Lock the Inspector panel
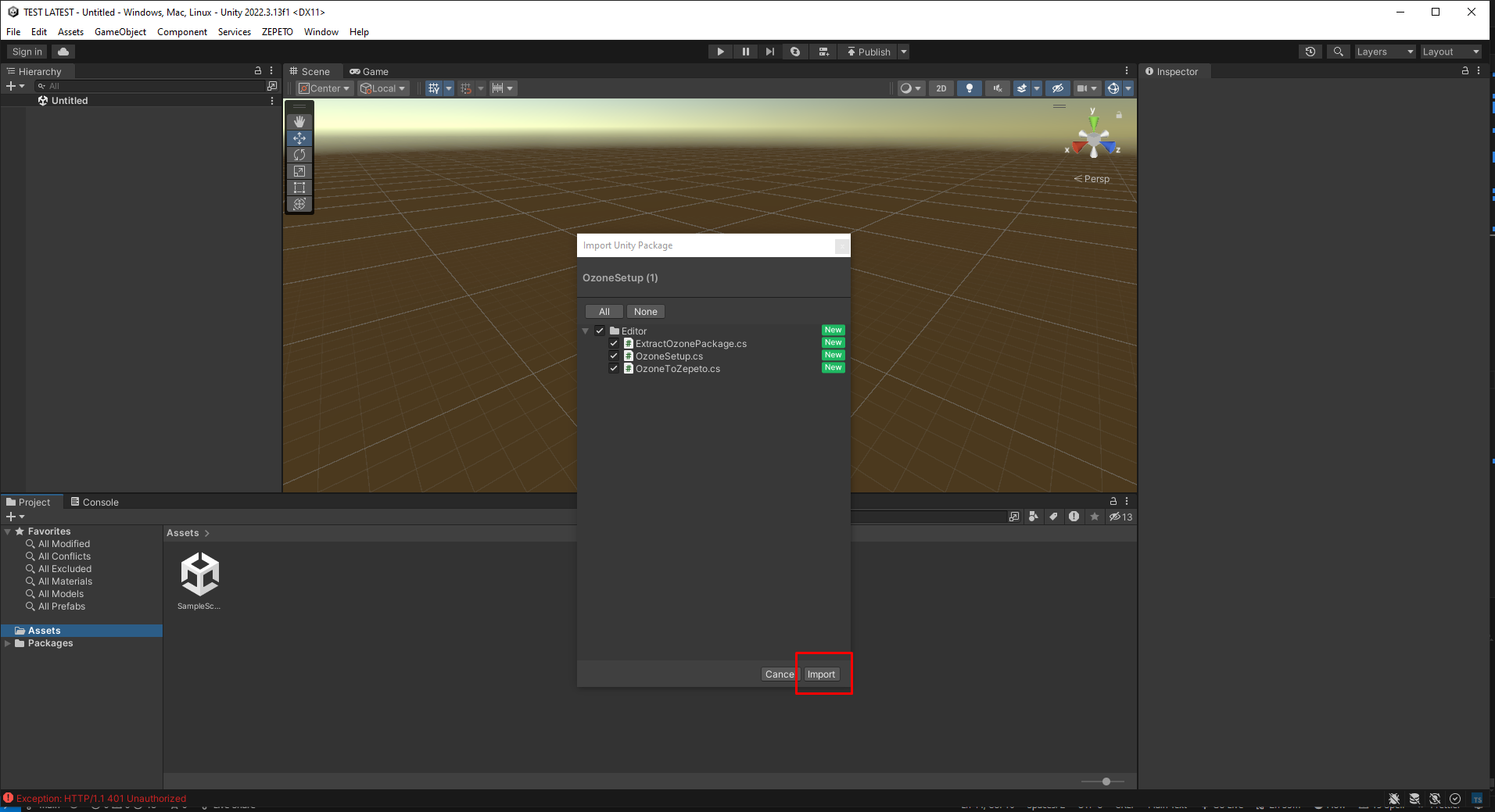This screenshot has width=1495, height=812. point(1465,70)
